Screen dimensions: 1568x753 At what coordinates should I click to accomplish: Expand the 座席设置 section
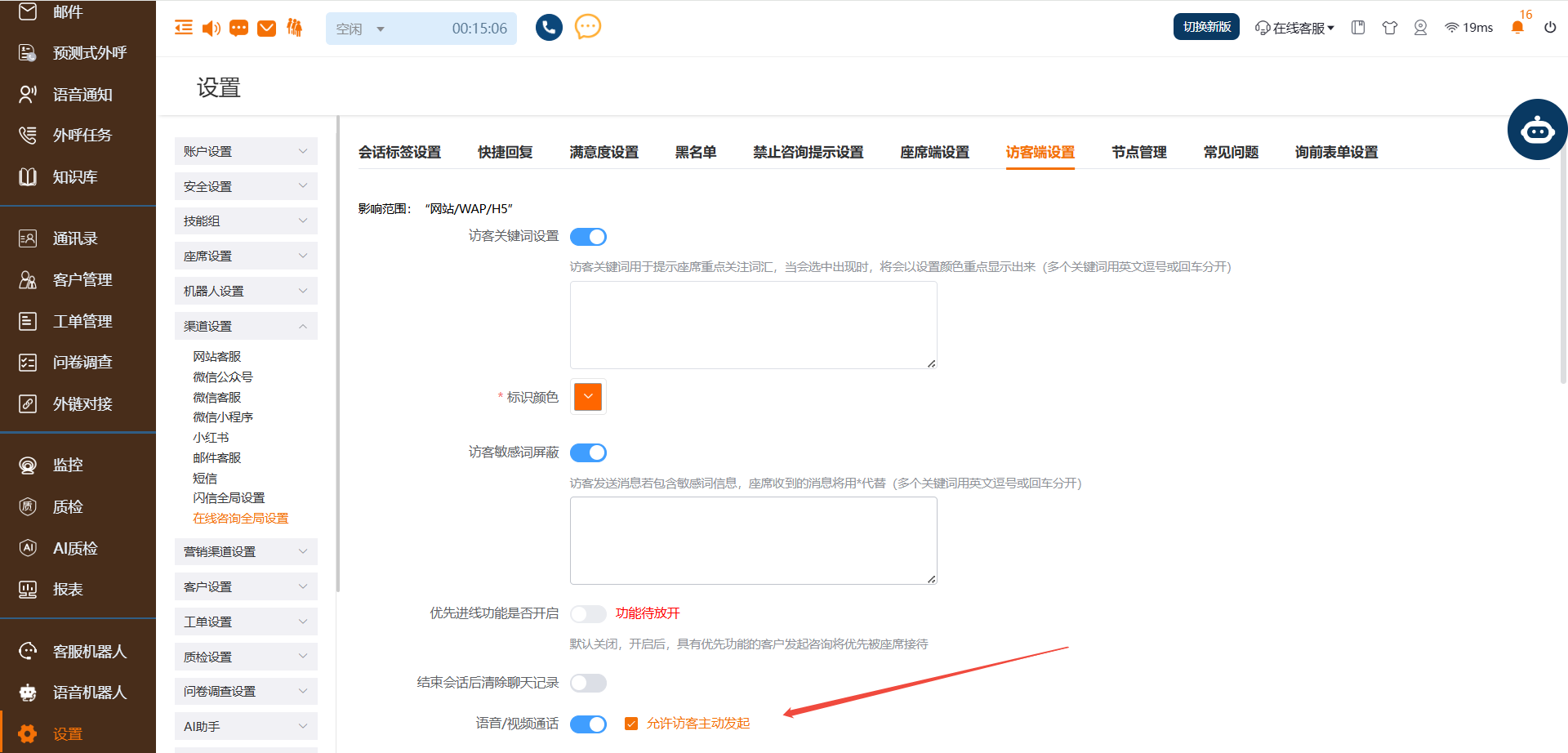(246, 256)
